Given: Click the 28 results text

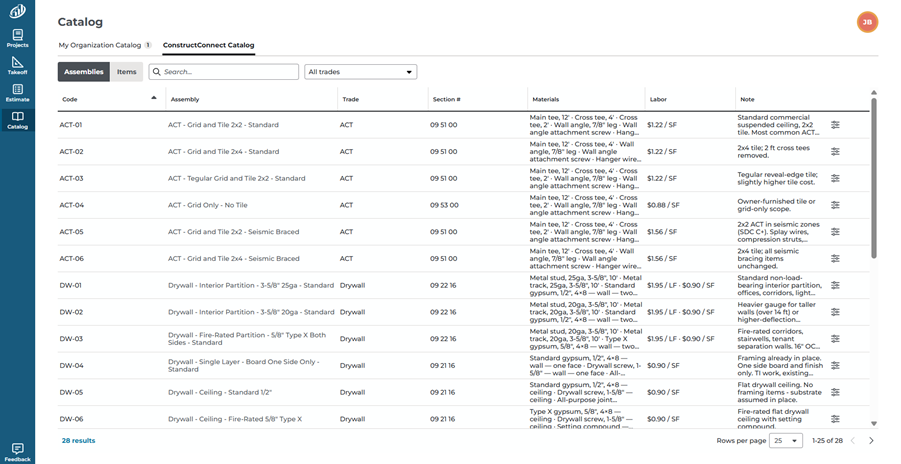Looking at the screenshot, I should 79,441.
